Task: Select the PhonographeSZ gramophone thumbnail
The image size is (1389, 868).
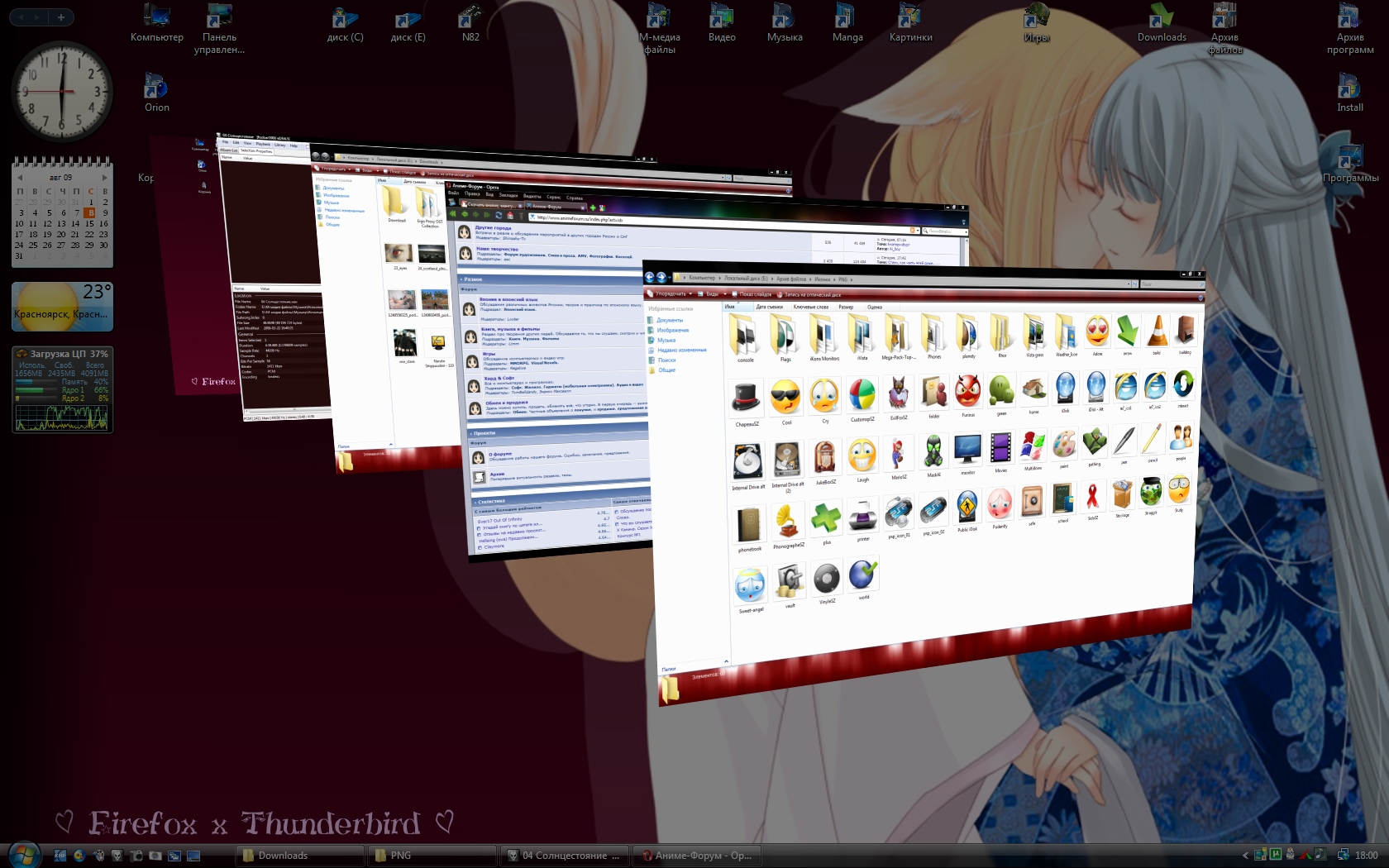Action: point(788,526)
